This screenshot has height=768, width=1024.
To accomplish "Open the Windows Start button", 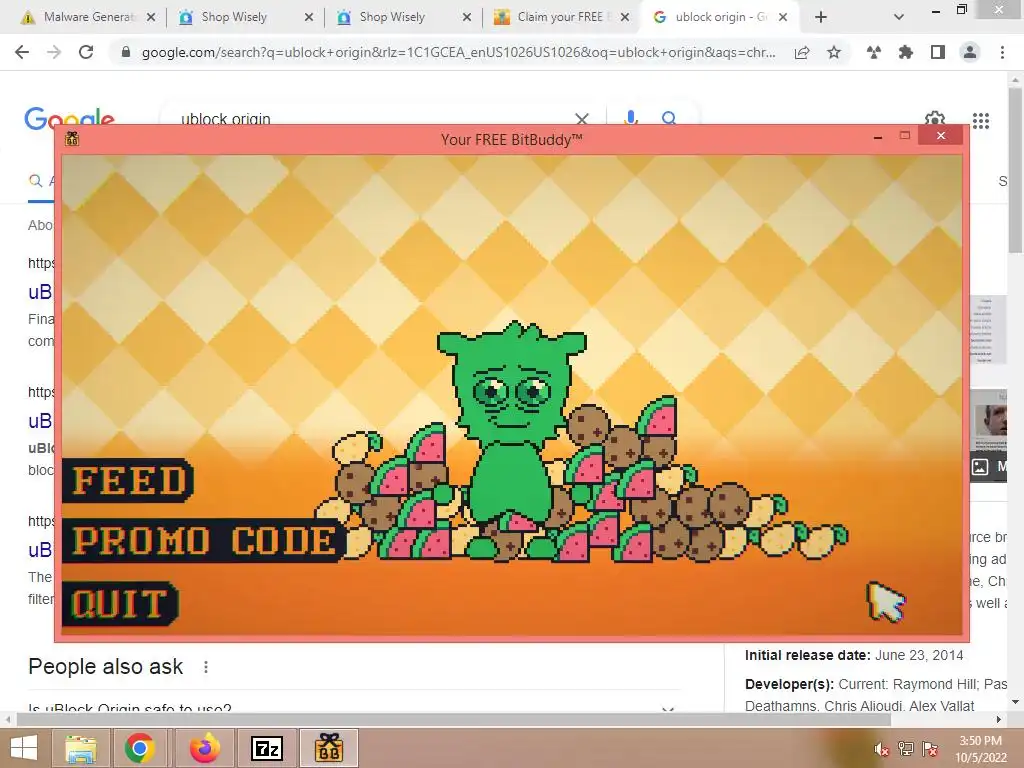I will pyautogui.click(x=24, y=748).
